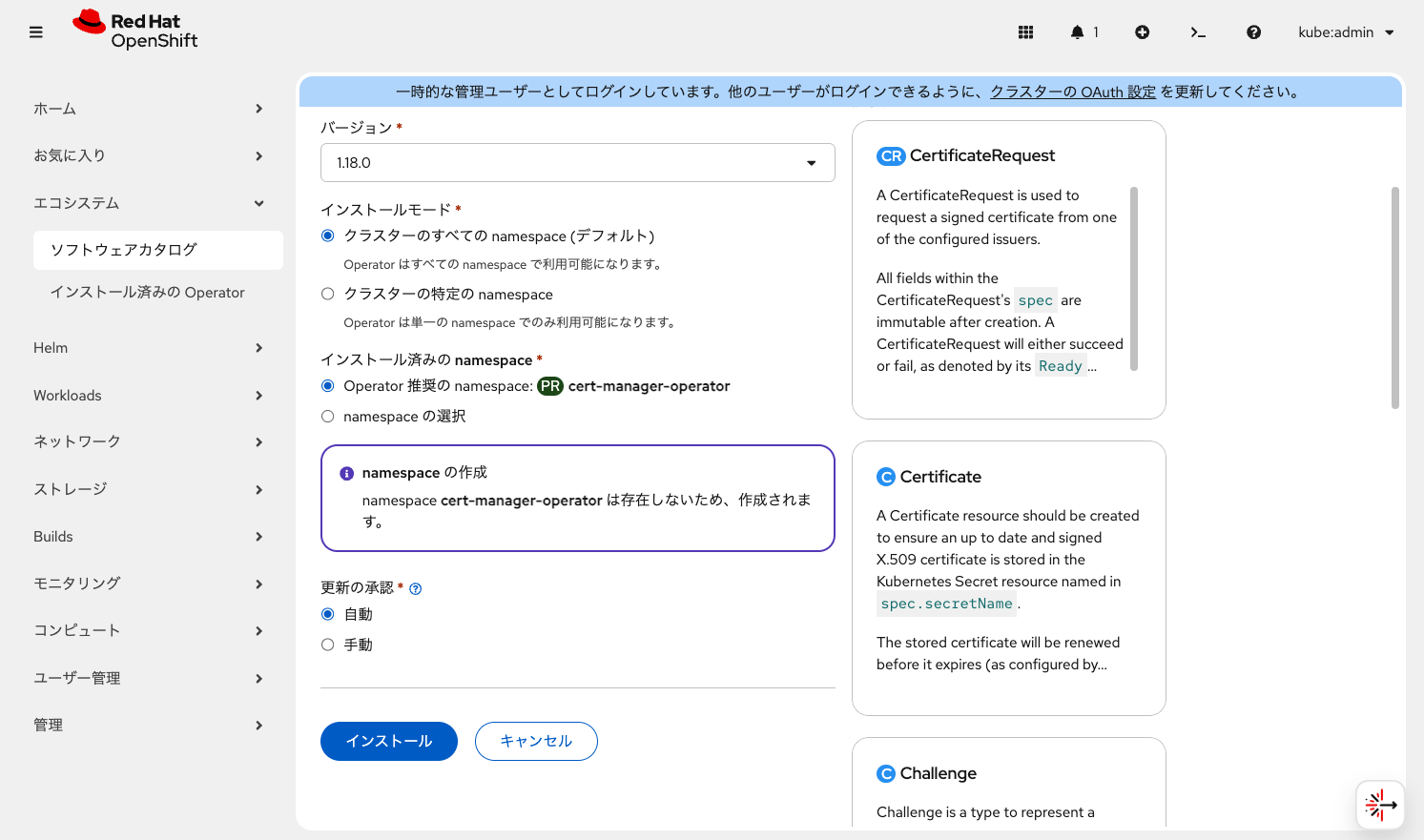This screenshot has width=1424, height=840.
Task: Open the help question mark icon
Action: pyautogui.click(x=1253, y=31)
